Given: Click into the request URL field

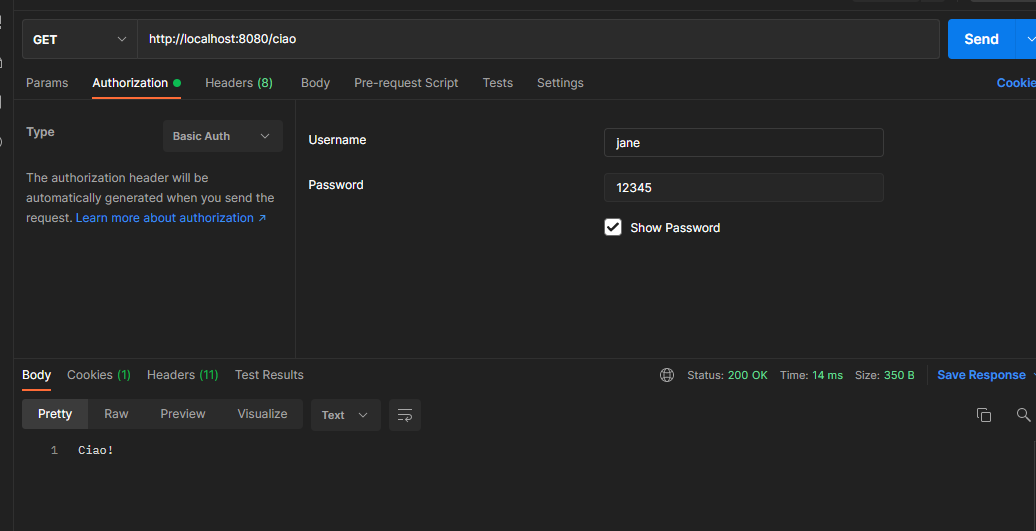Looking at the screenshot, I should click(538, 39).
